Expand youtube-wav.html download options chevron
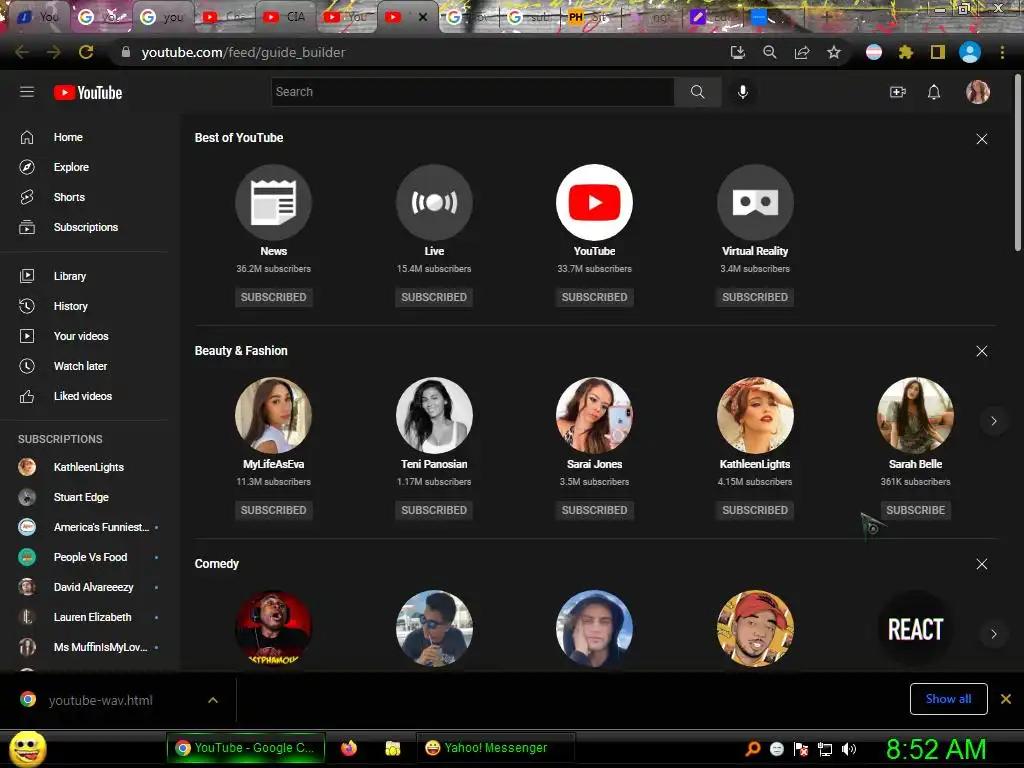This screenshot has height=768, width=1024. (213, 700)
